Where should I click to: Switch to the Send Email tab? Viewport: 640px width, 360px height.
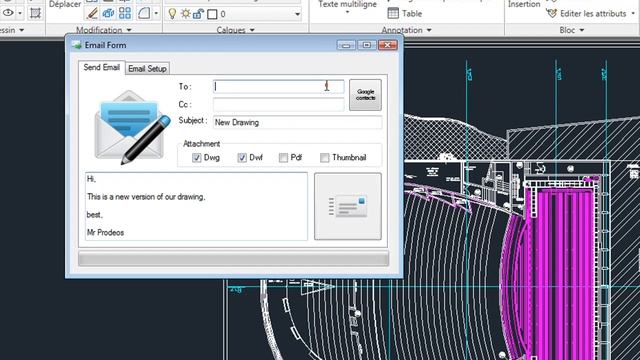click(x=101, y=67)
